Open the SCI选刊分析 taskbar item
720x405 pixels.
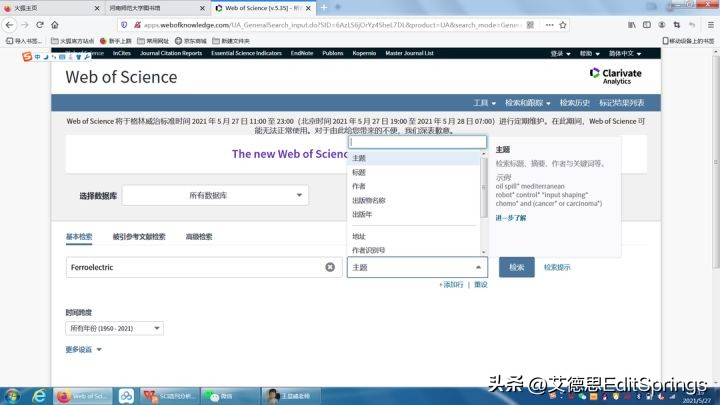pos(169,396)
